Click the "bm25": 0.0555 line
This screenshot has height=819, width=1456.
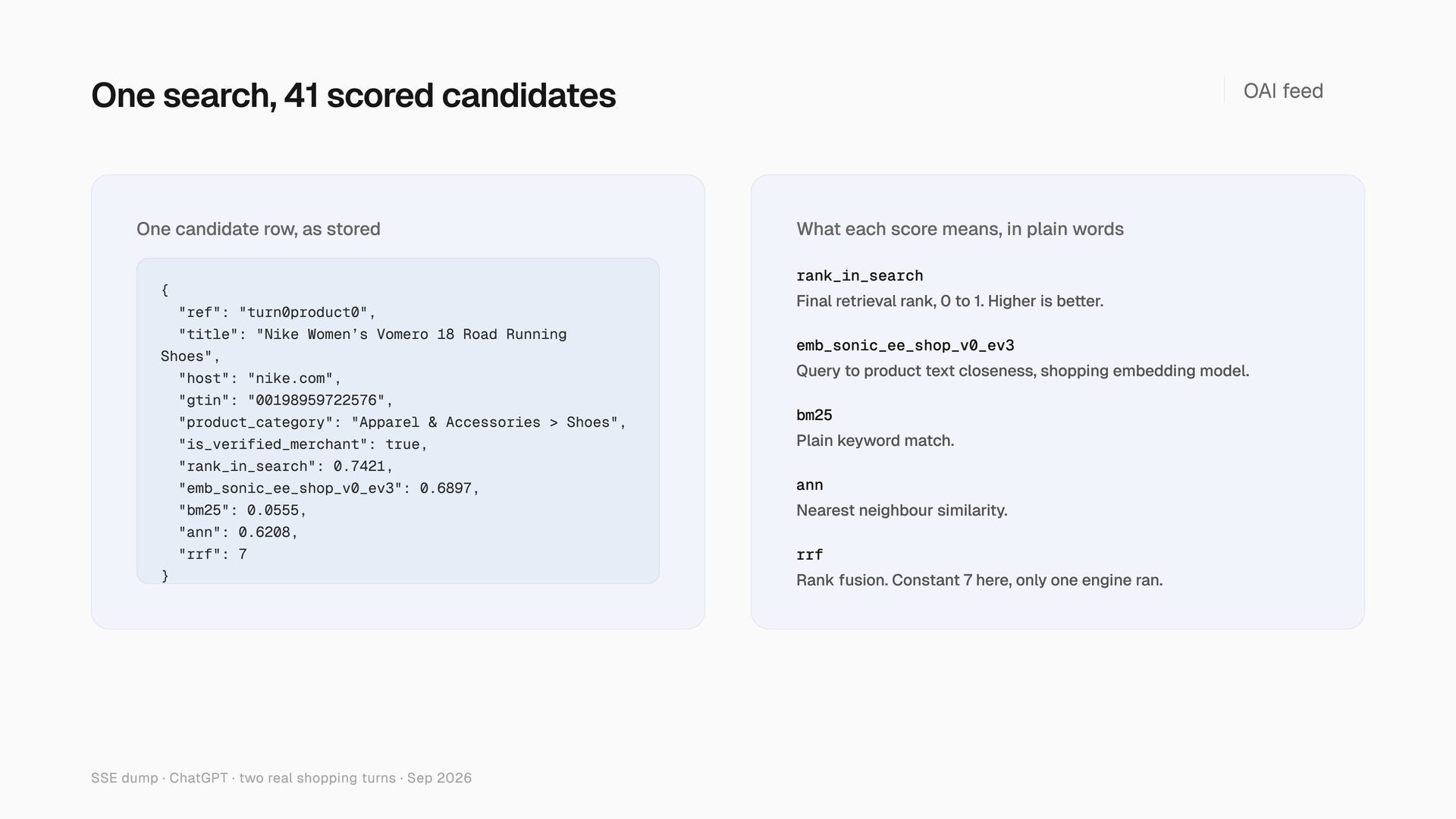tap(243, 510)
